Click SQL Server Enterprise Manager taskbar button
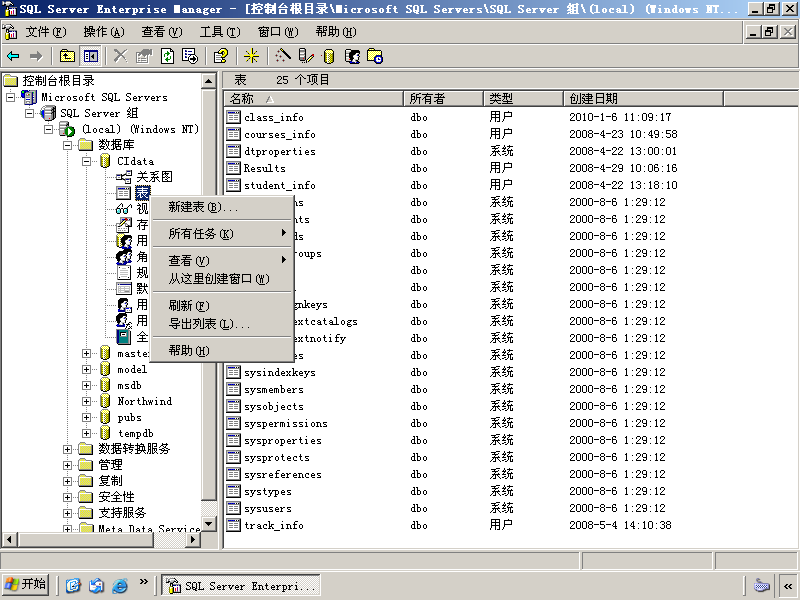The width and height of the screenshot is (800, 600). pos(241,586)
